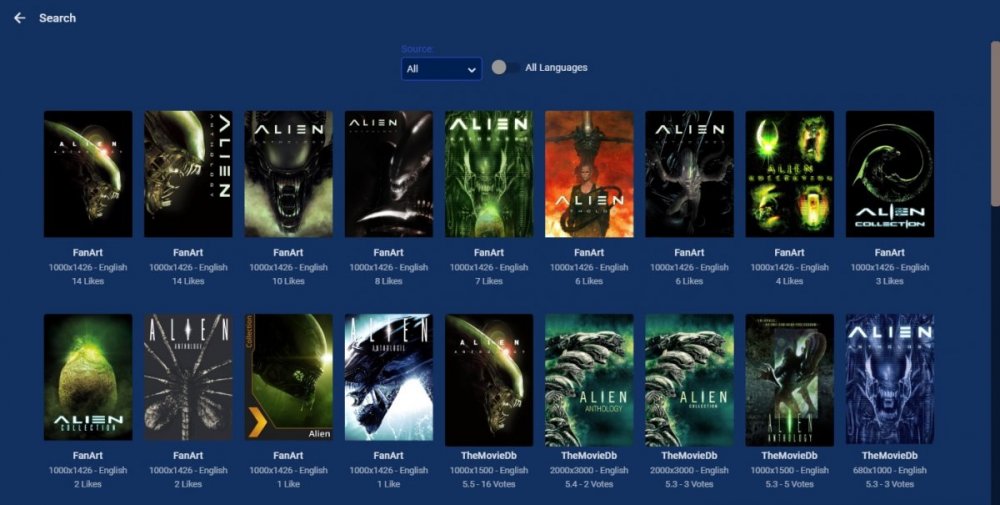Viewport: 1000px width, 505px height.
Task: Select the green egg Alien Collection poster
Action: 88,377
